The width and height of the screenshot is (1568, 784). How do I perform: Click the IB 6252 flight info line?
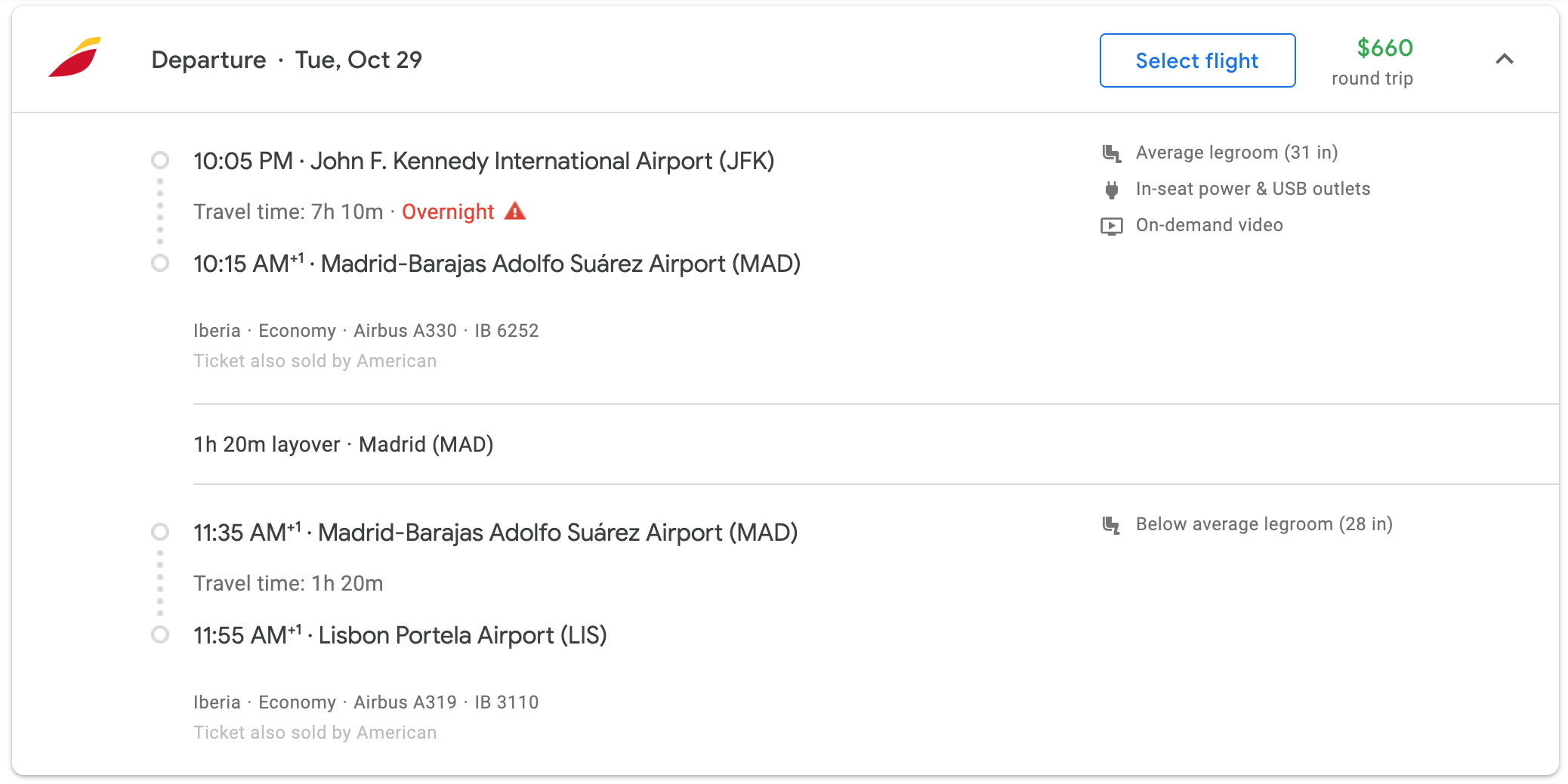(x=366, y=331)
